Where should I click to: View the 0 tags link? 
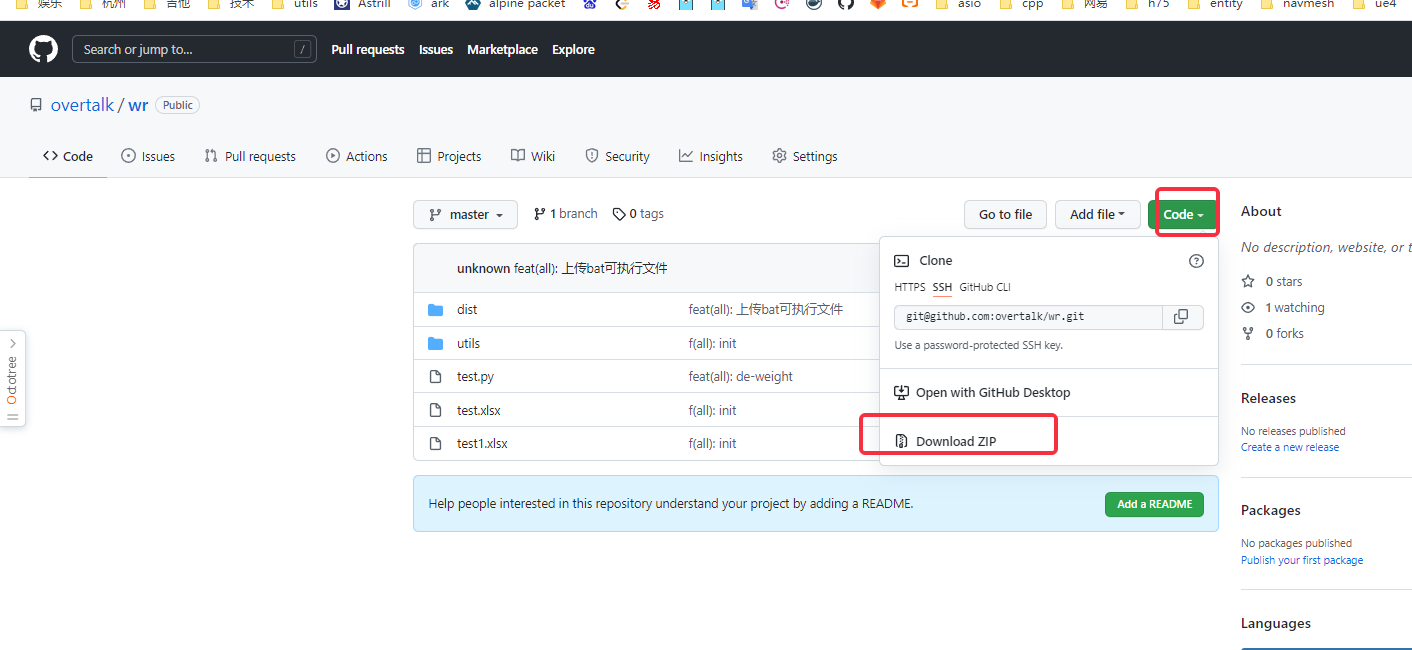pyautogui.click(x=638, y=214)
